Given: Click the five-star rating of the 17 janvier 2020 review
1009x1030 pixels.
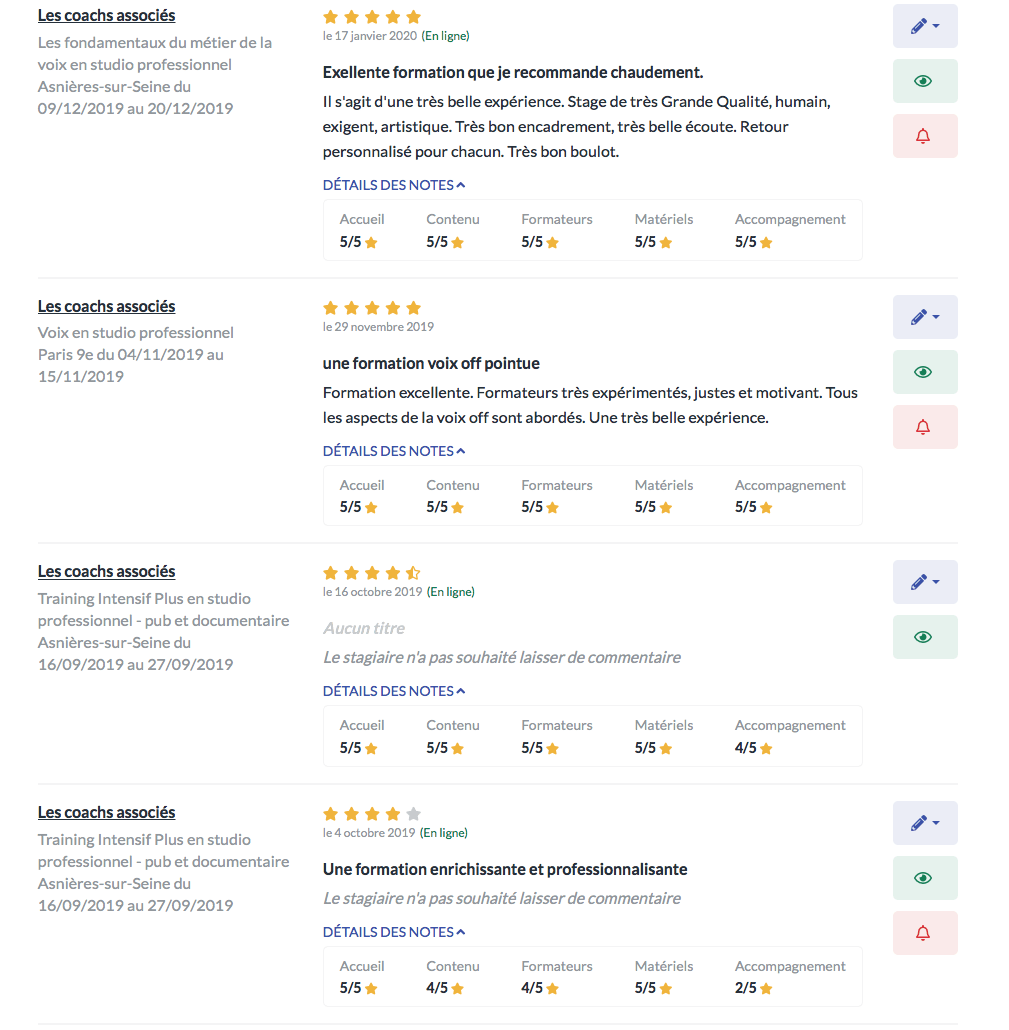Looking at the screenshot, I should 372,17.
